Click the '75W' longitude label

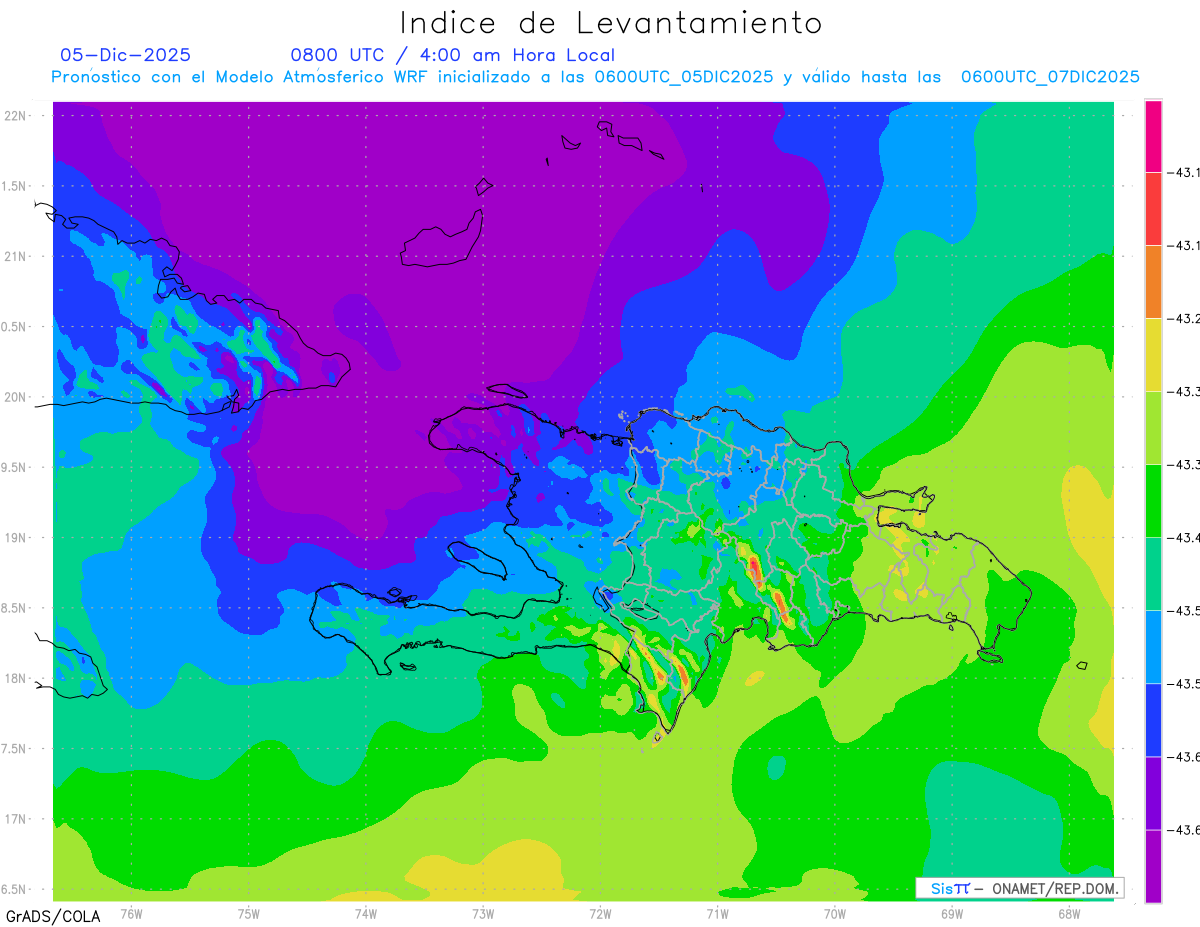pyautogui.click(x=249, y=913)
